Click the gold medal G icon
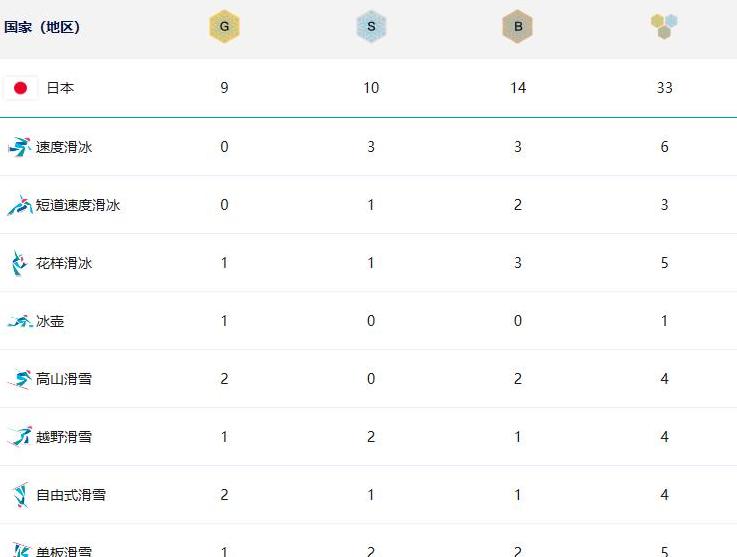737x557 pixels. click(x=224, y=26)
